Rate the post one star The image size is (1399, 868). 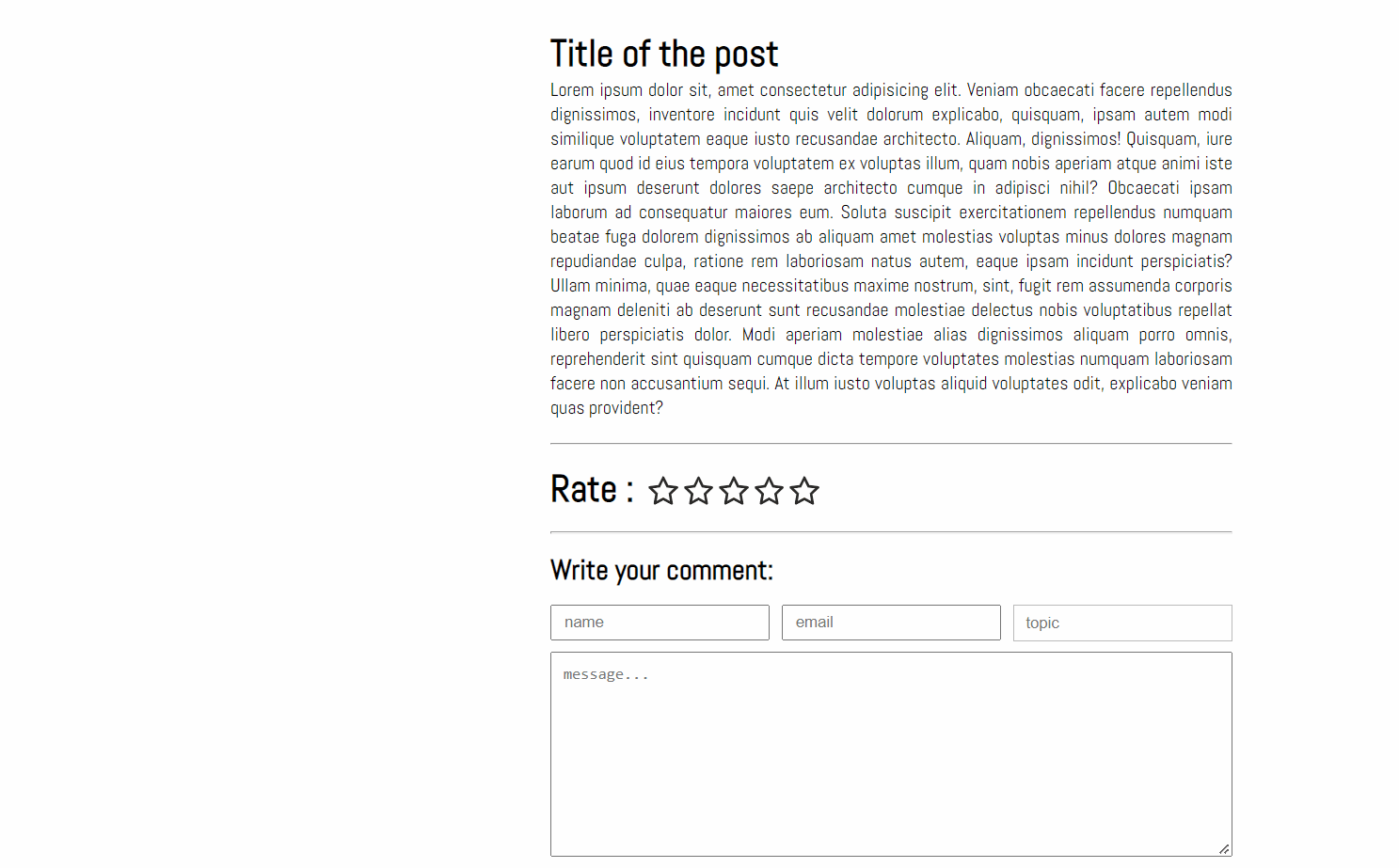pos(663,491)
